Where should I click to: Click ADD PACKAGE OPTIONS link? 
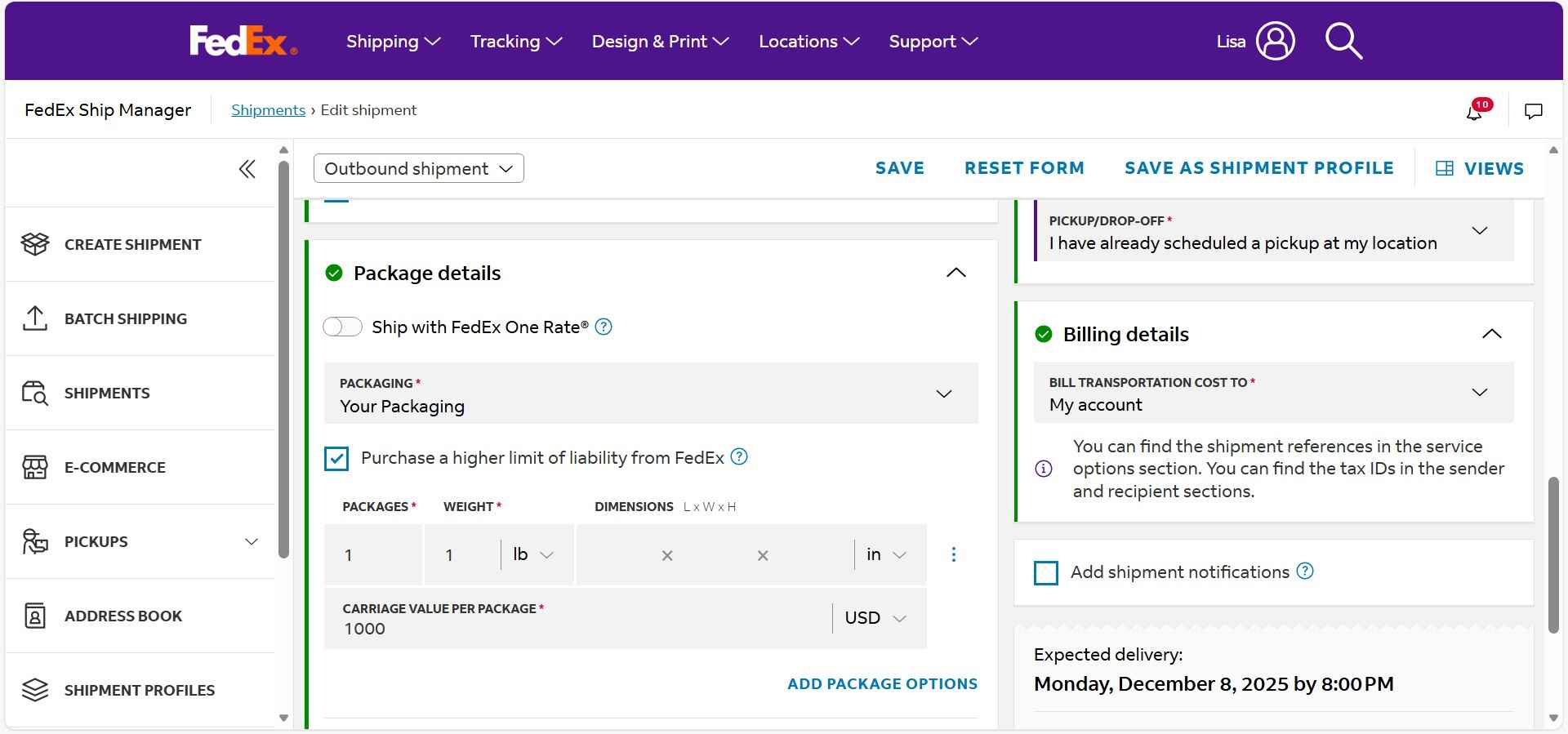[882, 684]
